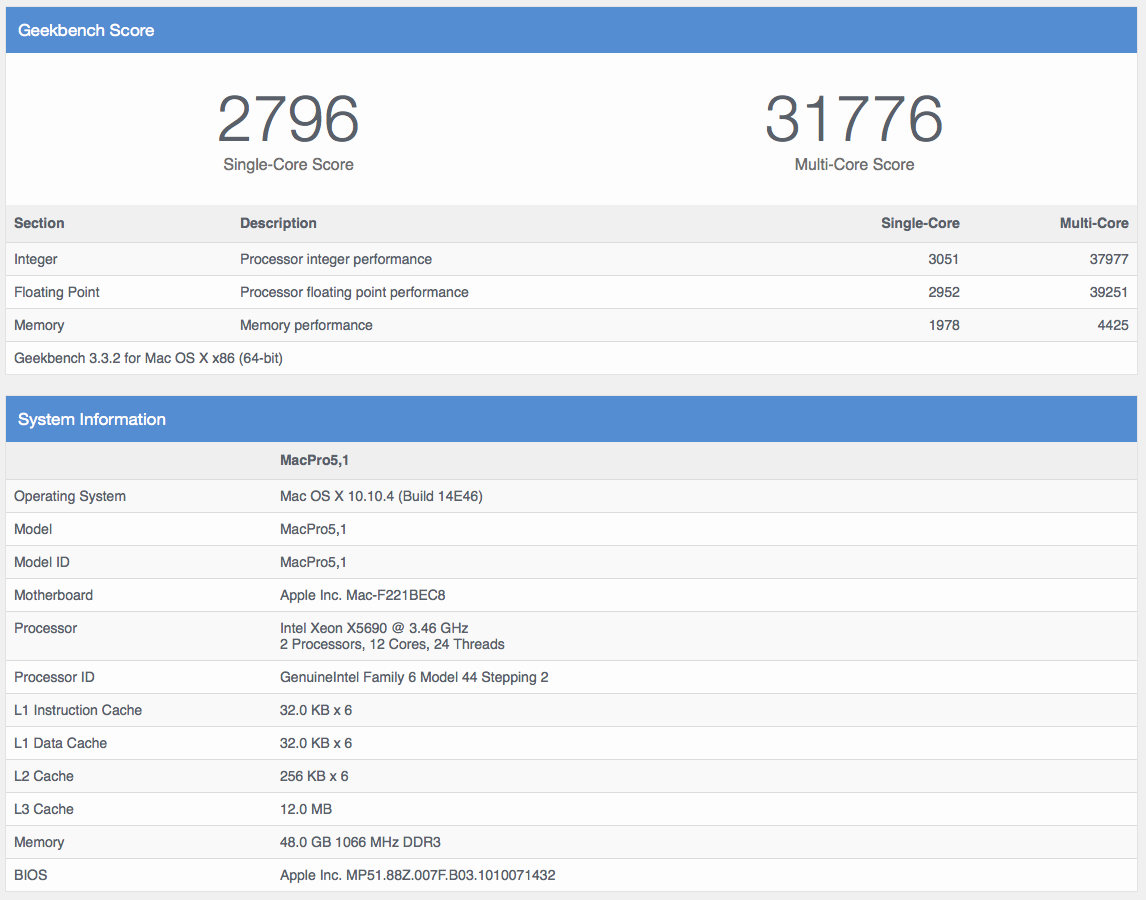
Task: Click the Section column header
Action: coord(39,223)
